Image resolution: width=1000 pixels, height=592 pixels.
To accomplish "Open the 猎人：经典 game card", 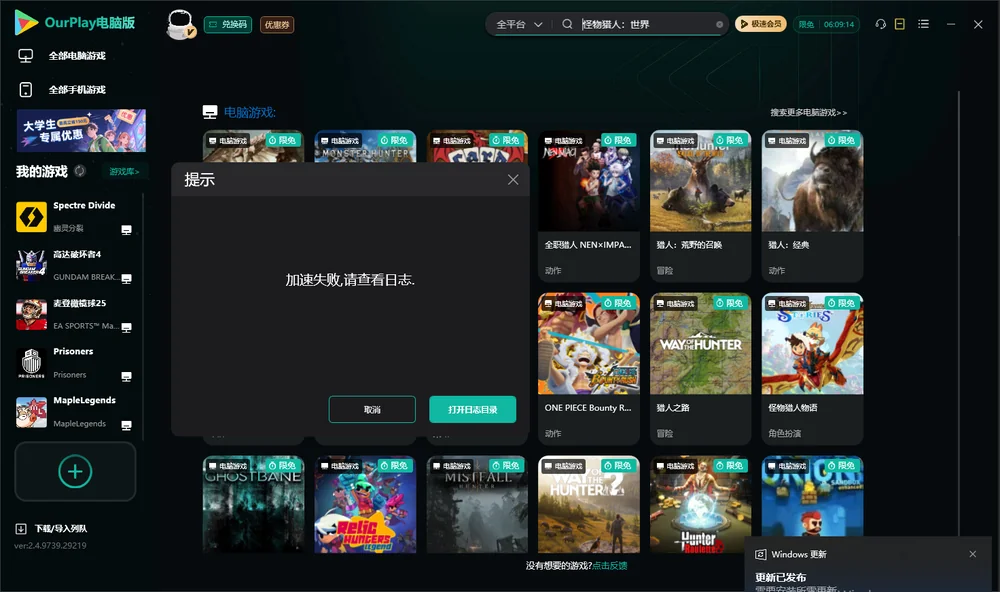I will coord(812,205).
